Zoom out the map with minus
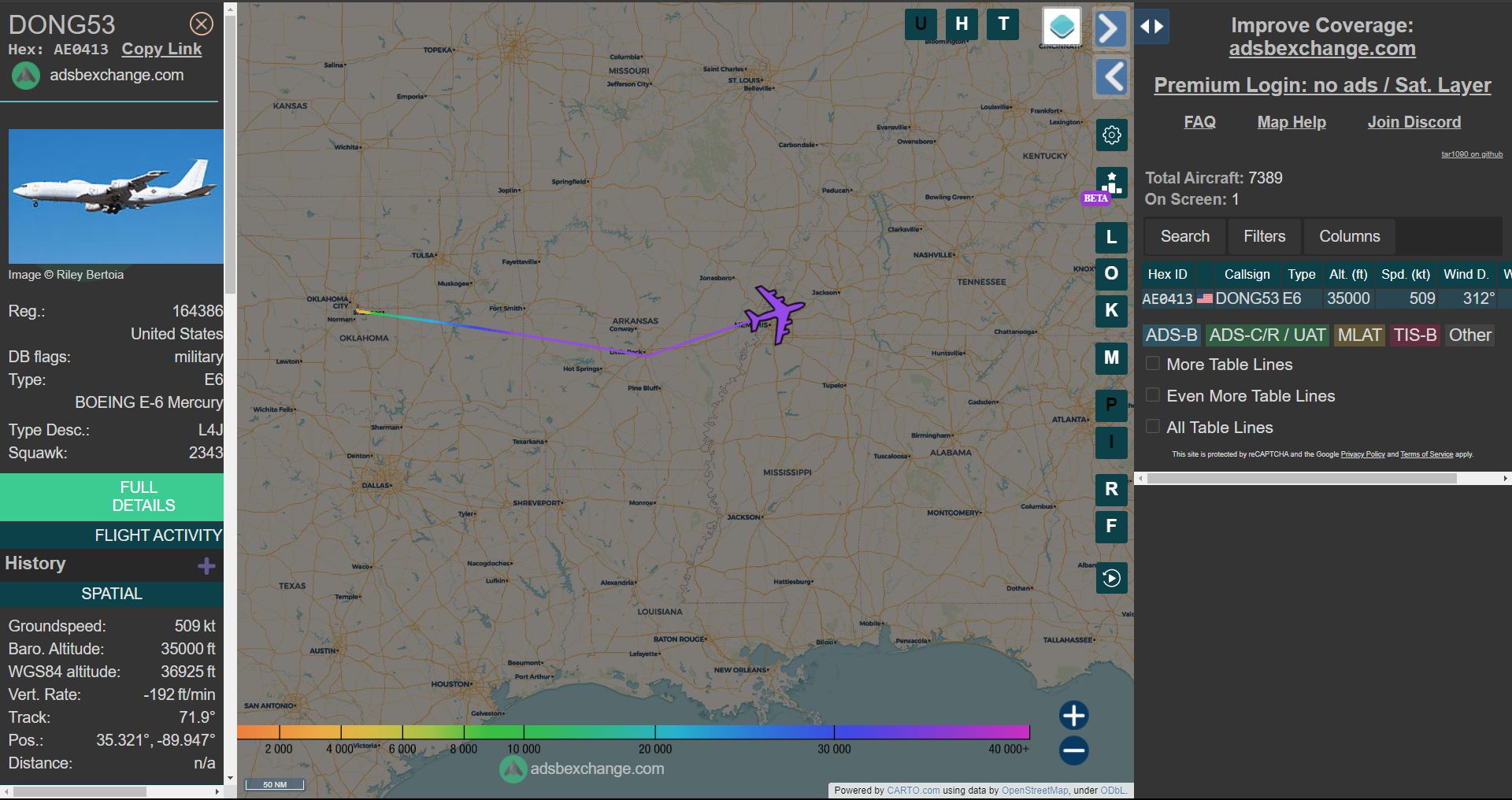This screenshot has height=800, width=1512. (x=1073, y=750)
